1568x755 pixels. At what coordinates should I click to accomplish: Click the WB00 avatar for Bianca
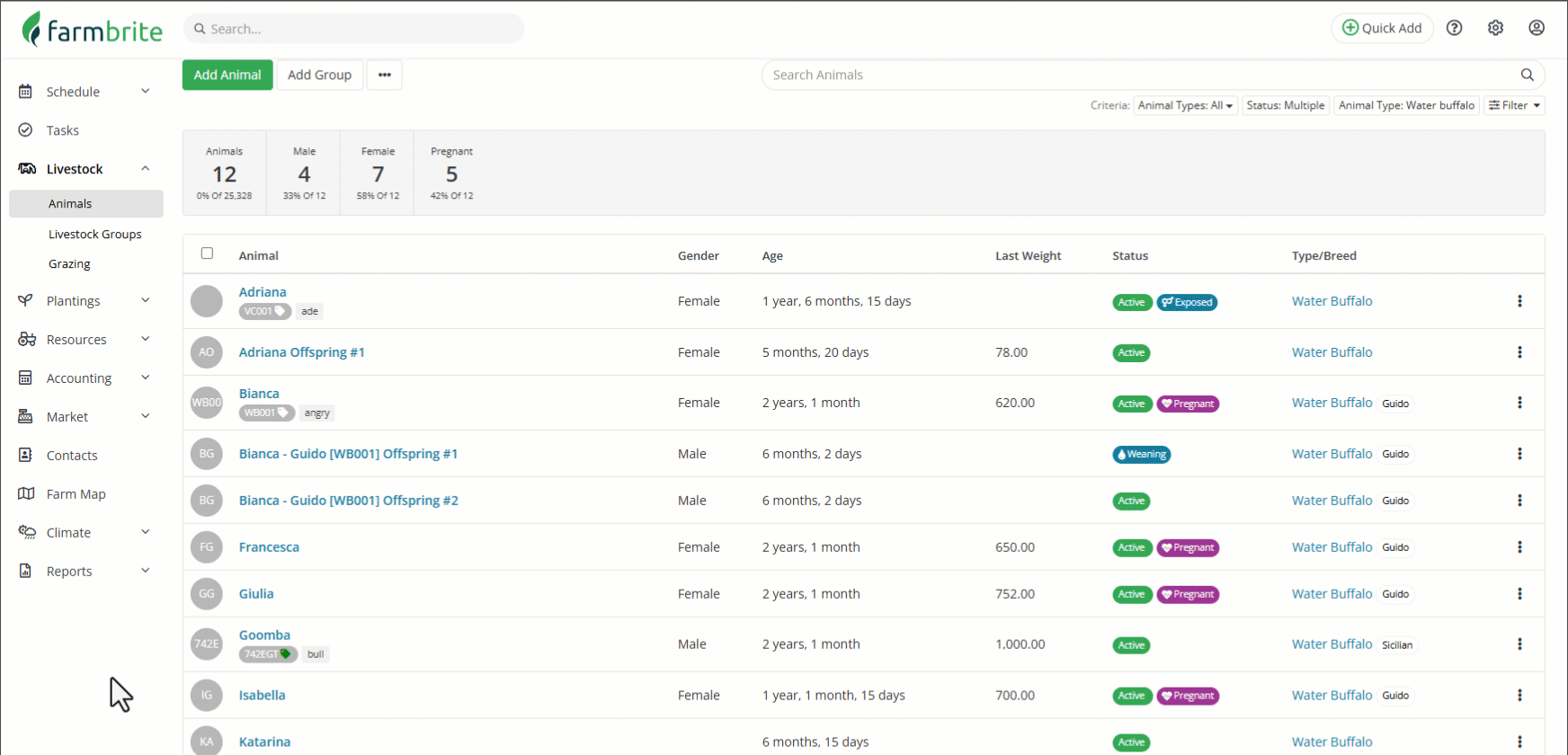click(x=207, y=403)
